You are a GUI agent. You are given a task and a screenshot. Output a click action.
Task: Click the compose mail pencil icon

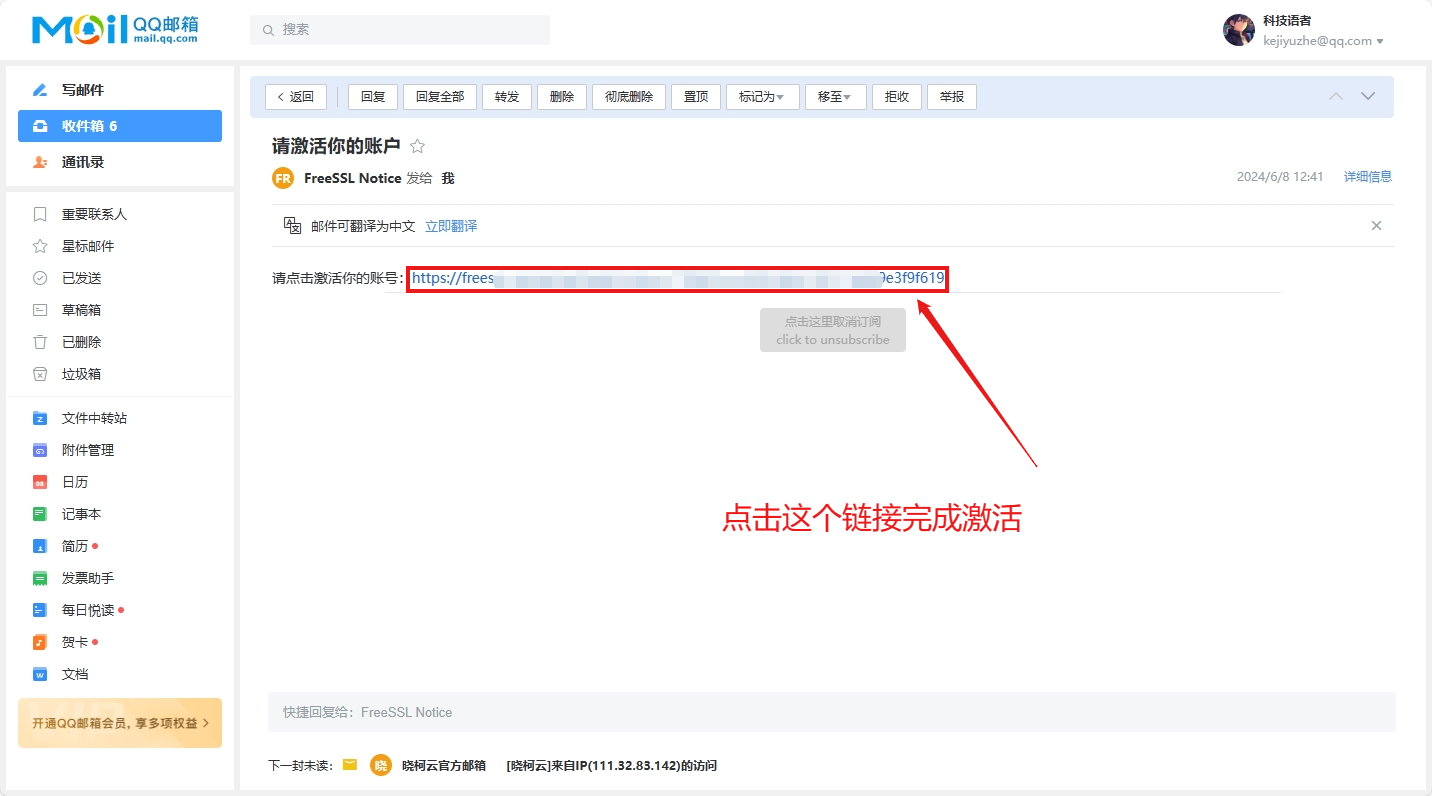pos(40,90)
